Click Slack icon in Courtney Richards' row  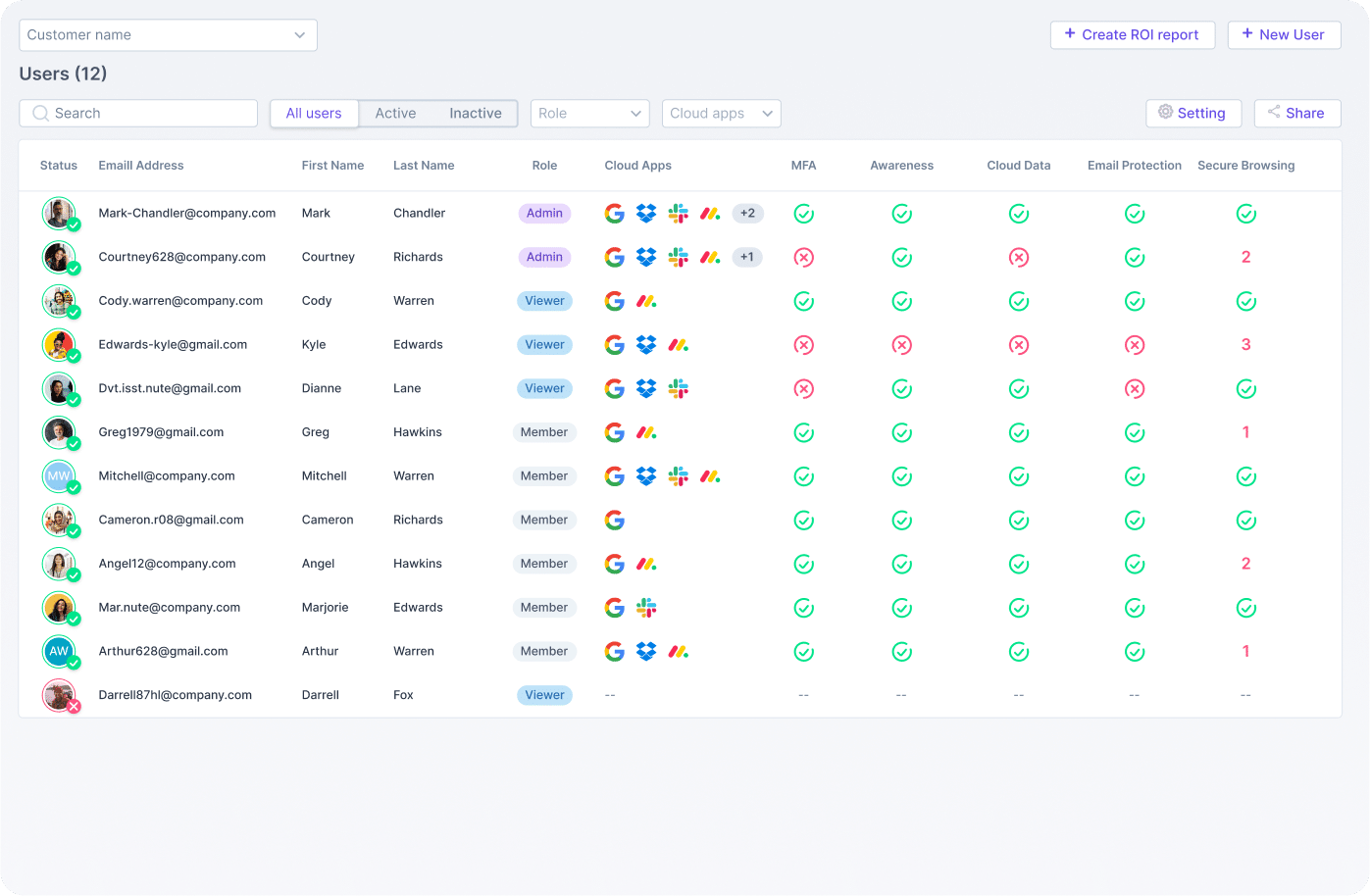point(678,257)
